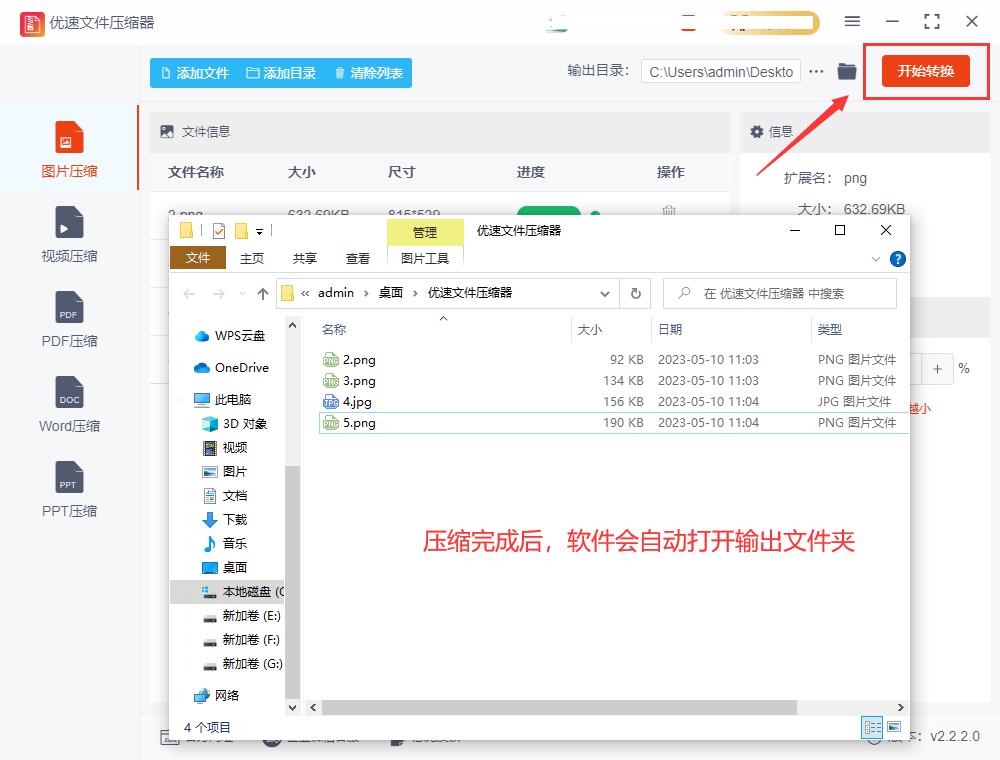Open the address bar dropdown arrow
Image resolution: width=1000 pixels, height=760 pixels.
click(605, 293)
